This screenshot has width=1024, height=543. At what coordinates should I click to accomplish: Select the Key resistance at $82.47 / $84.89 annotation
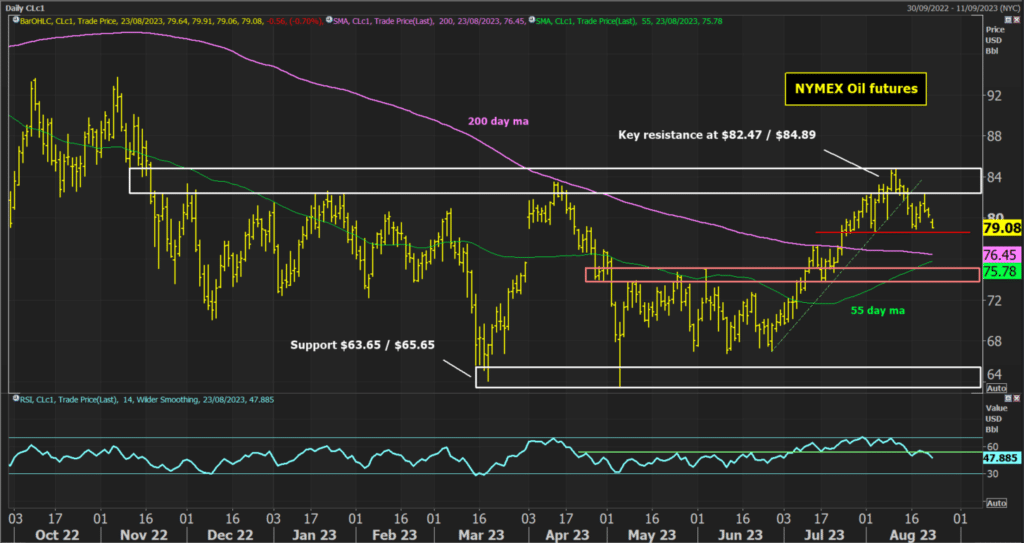(716, 135)
